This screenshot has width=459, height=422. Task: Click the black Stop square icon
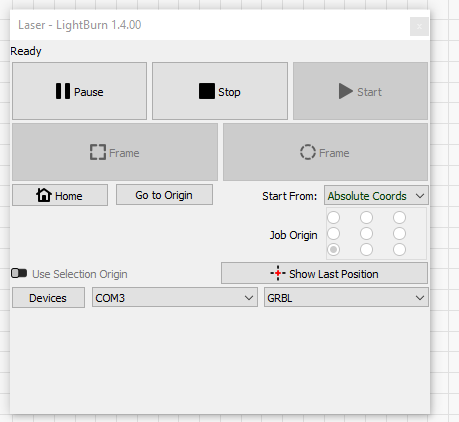(207, 91)
